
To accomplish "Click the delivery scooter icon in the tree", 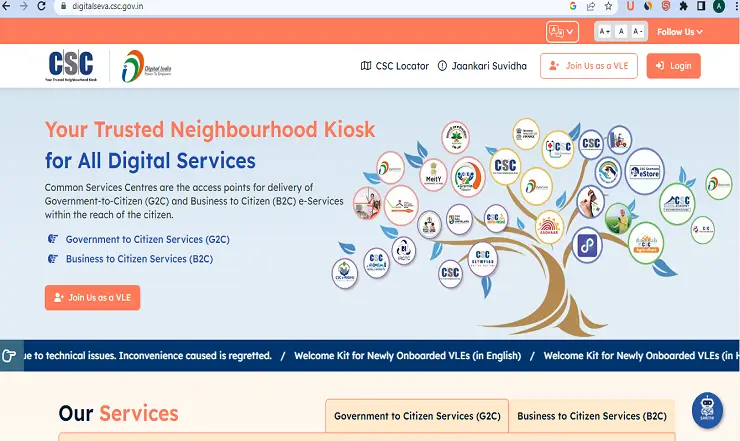I will [x=620, y=140].
